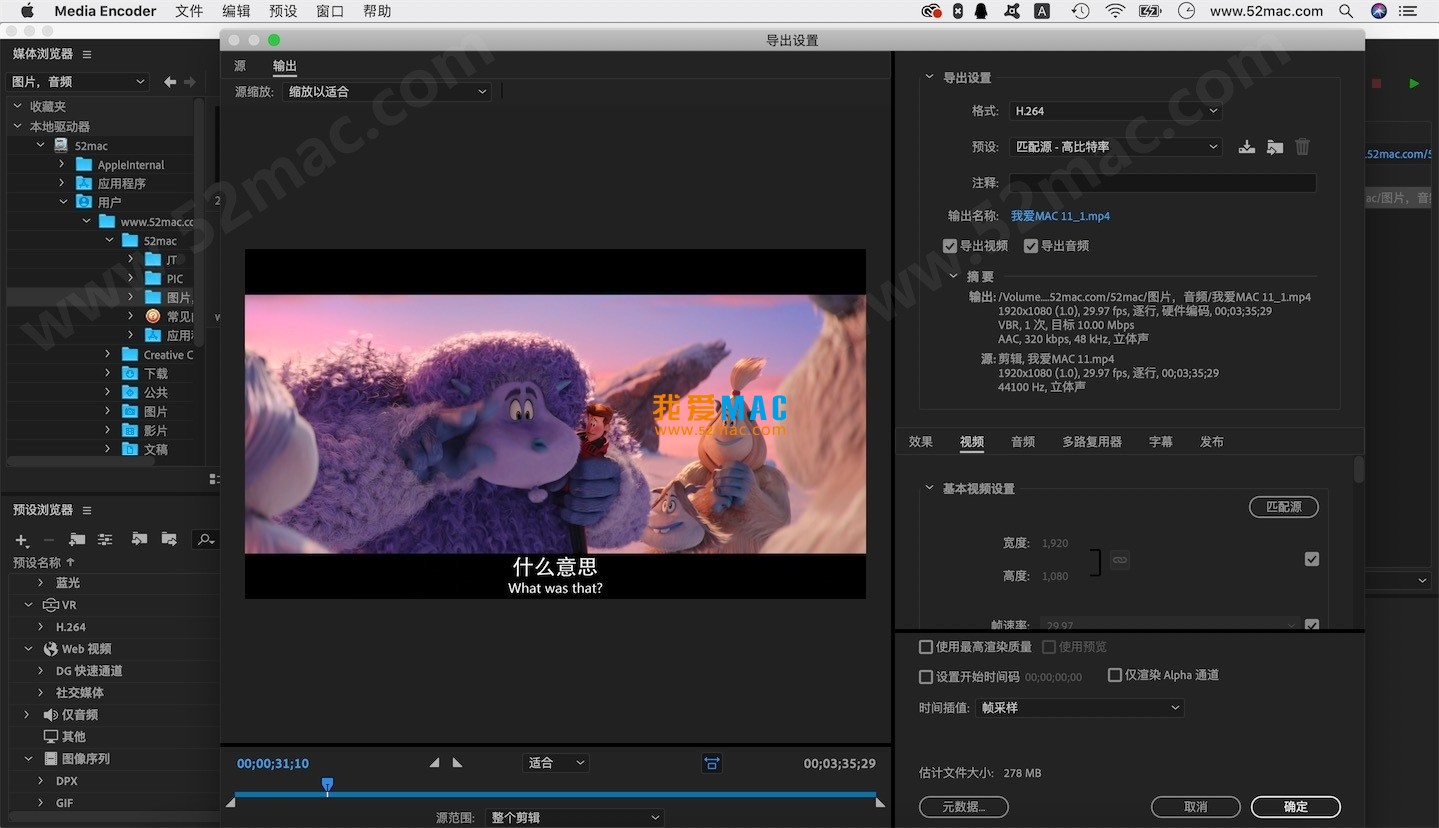
Task: Set out point with the right triangle marker icon
Action: tap(457, 763)
